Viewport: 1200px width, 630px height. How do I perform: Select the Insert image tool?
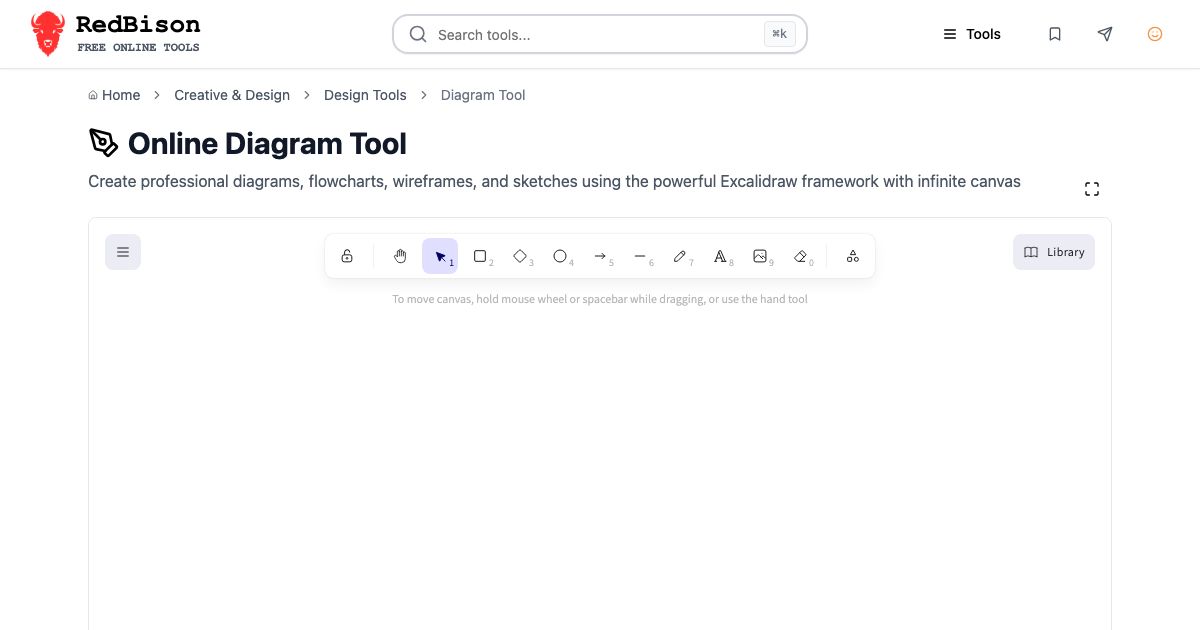point(760,256)
